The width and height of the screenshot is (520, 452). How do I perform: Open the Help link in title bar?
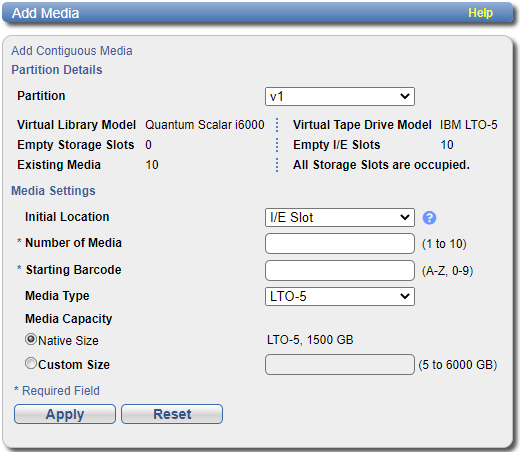point(480,13)
